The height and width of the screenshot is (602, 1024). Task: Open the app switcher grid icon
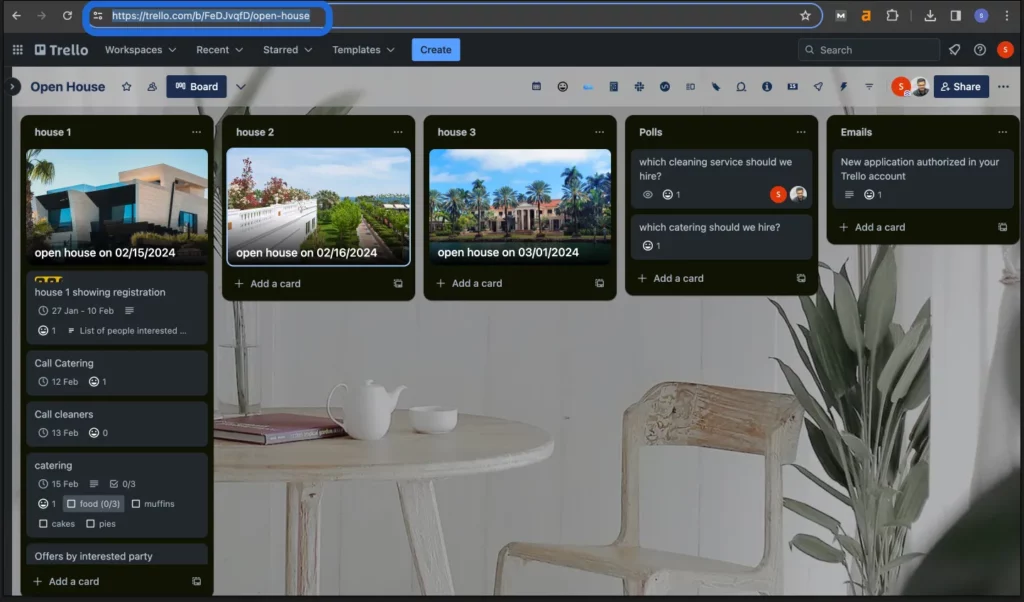(x=18, y=50)
